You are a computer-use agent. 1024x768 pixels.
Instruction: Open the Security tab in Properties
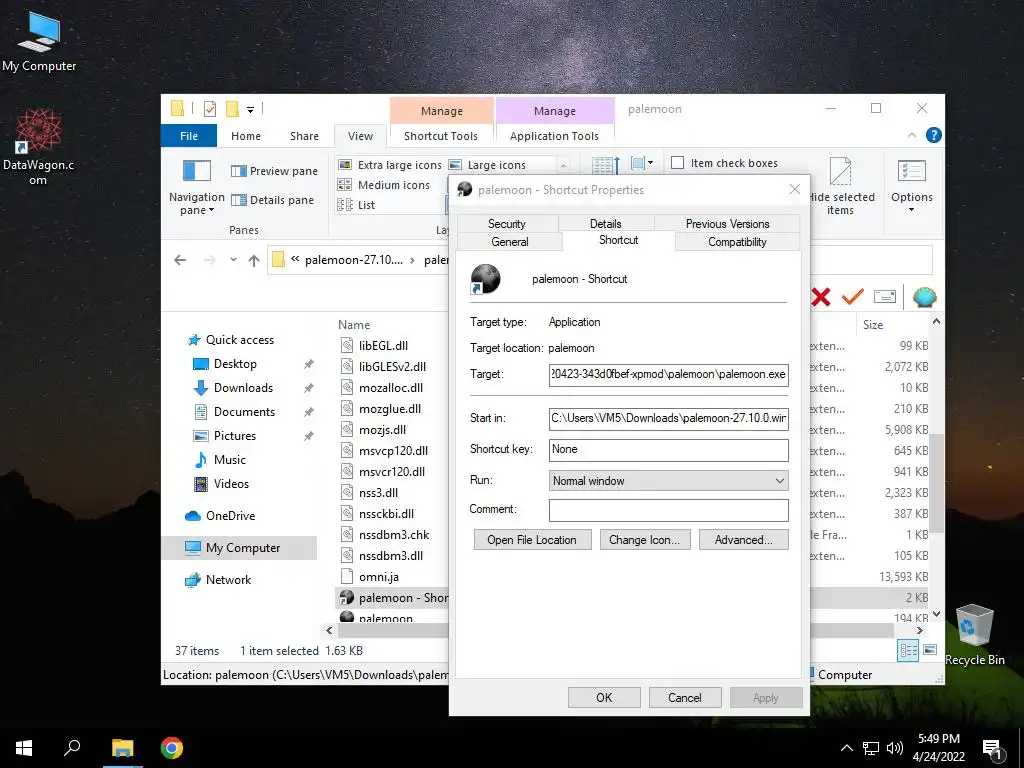point(507,223)
